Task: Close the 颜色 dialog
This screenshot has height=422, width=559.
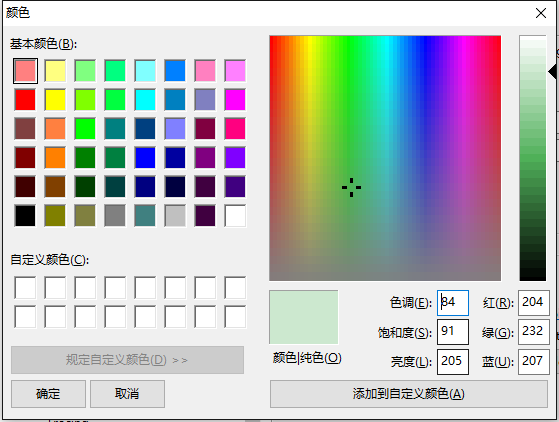Action: click(x=541, y=13)
